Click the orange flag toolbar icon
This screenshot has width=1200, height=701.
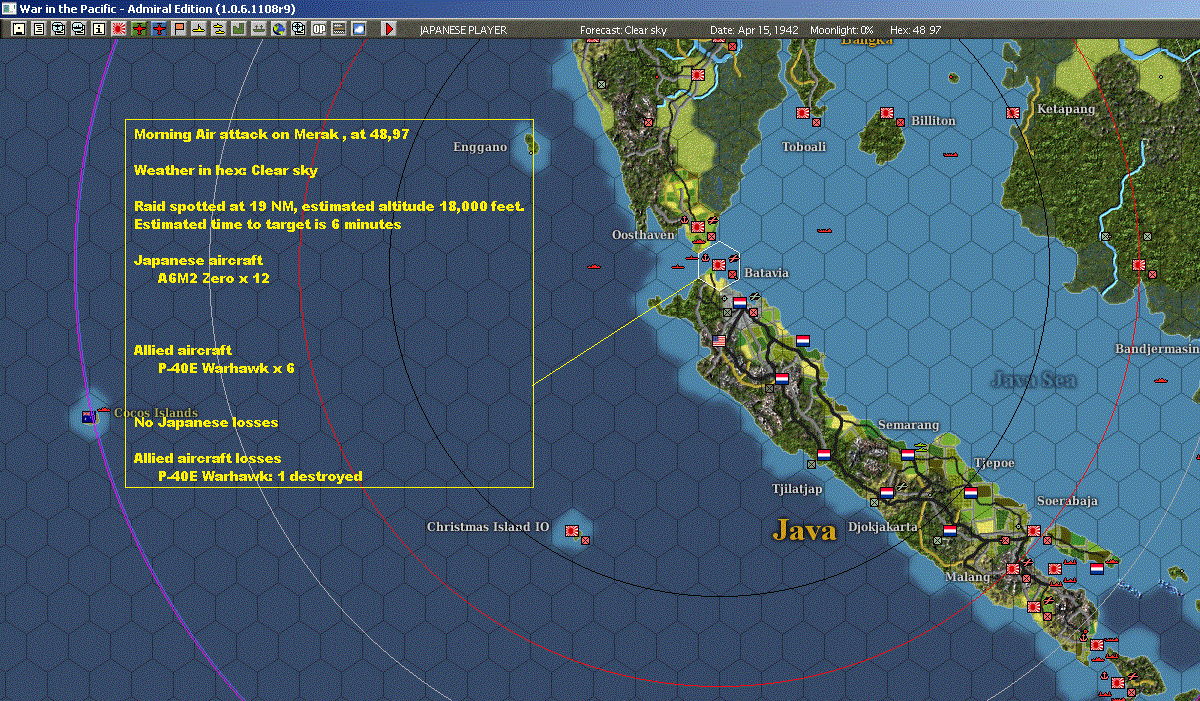pyautogui.click(x=179, y=29)
